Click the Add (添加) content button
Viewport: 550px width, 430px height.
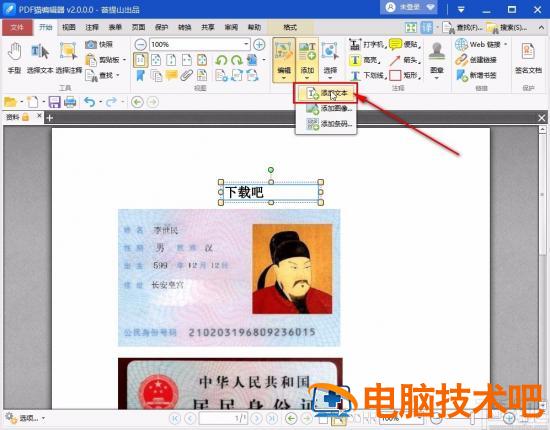click(x=307, y=60)
